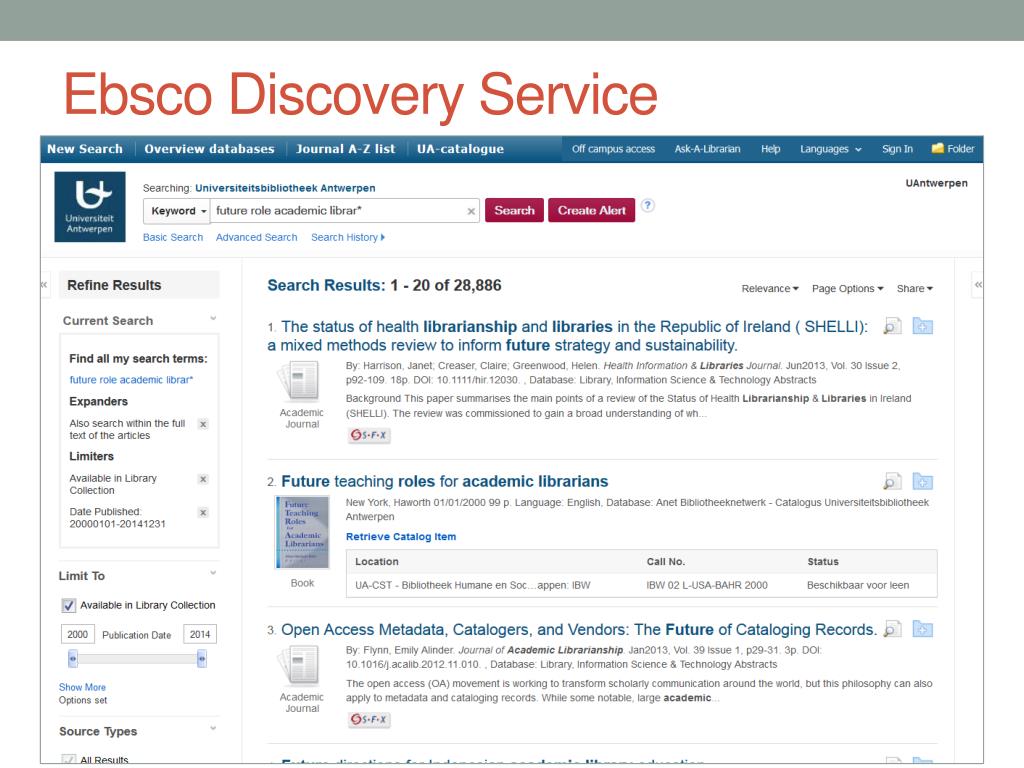1024x768 pixels.
Task: Click call number IBW 02 L-USA-BAHR 2000
Action: click(707, 586)
